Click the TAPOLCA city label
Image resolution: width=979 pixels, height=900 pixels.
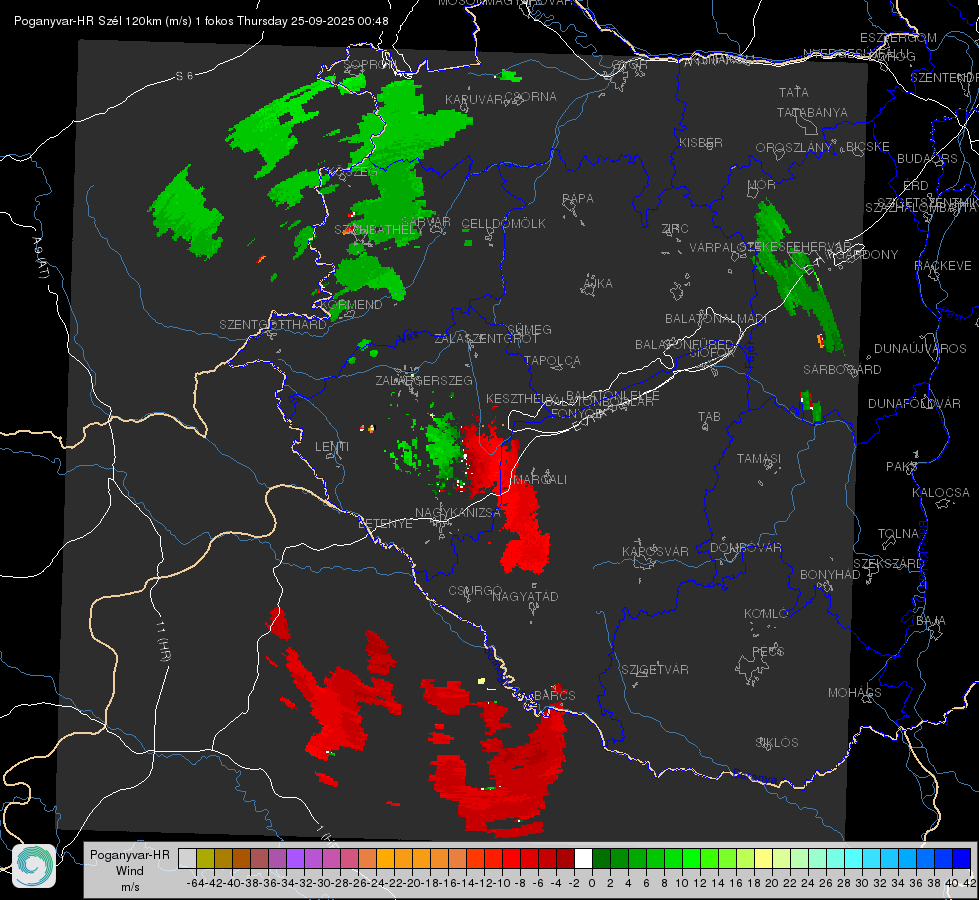(x=552, y=361)
